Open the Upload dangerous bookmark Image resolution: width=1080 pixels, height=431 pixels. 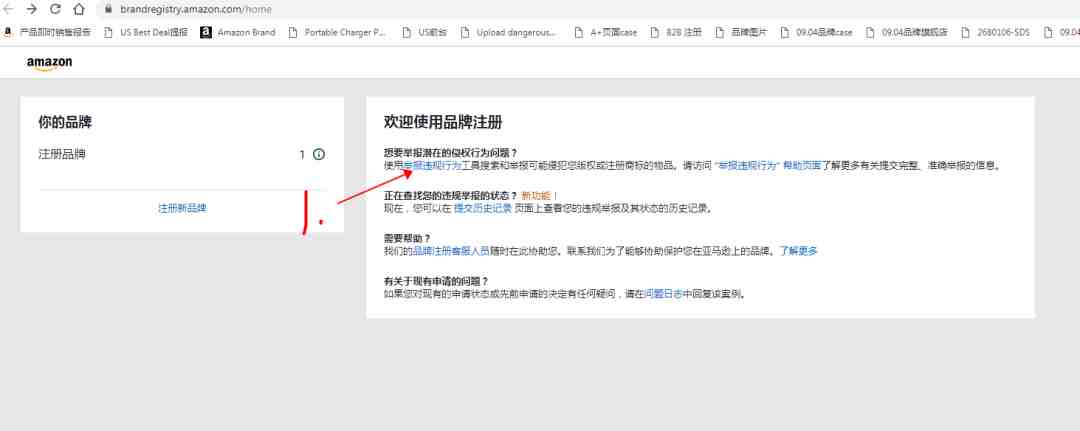[508, 32]
